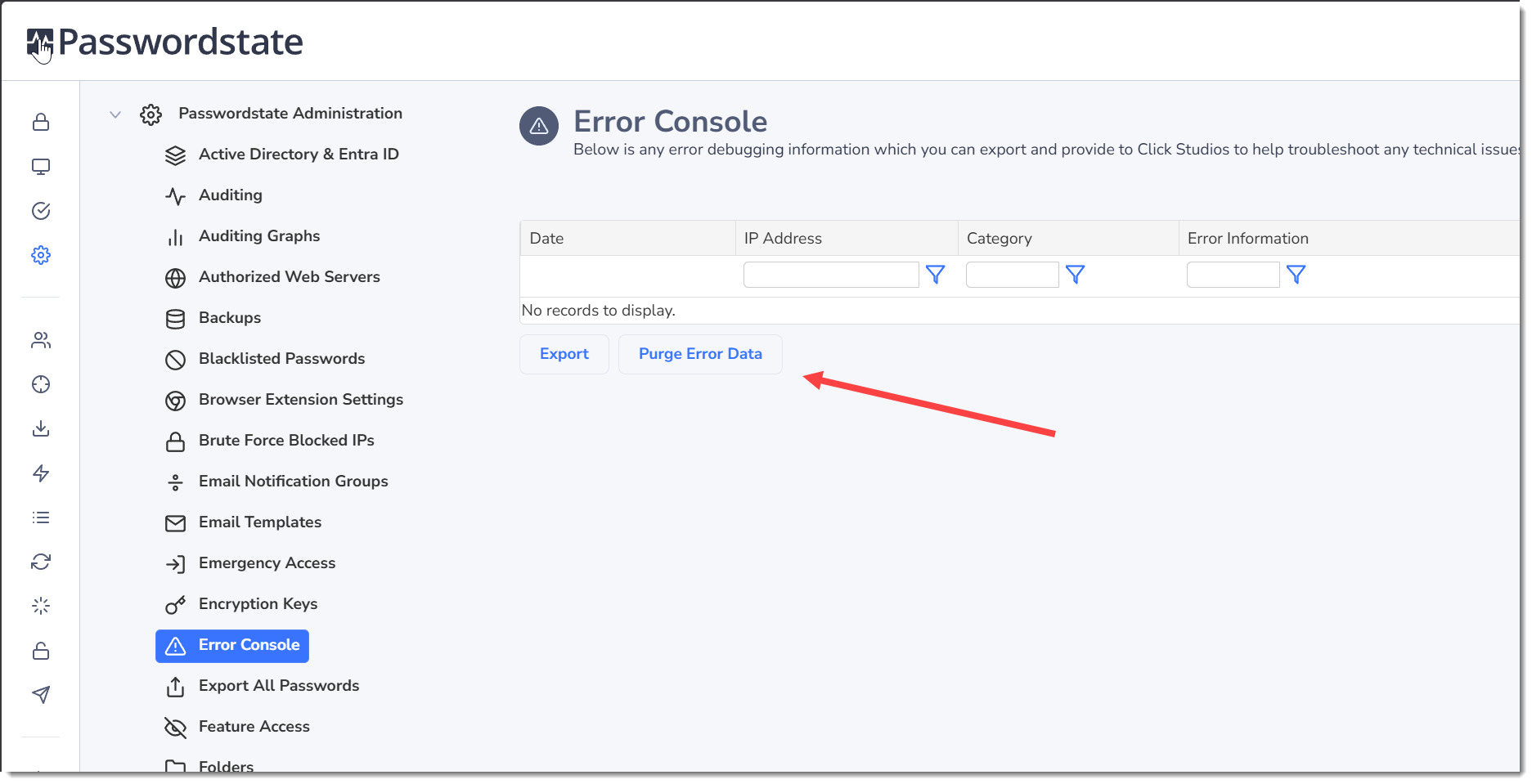Open Export All Passwords
Viewport: 1532px width, 784px height.
(279, 686)
